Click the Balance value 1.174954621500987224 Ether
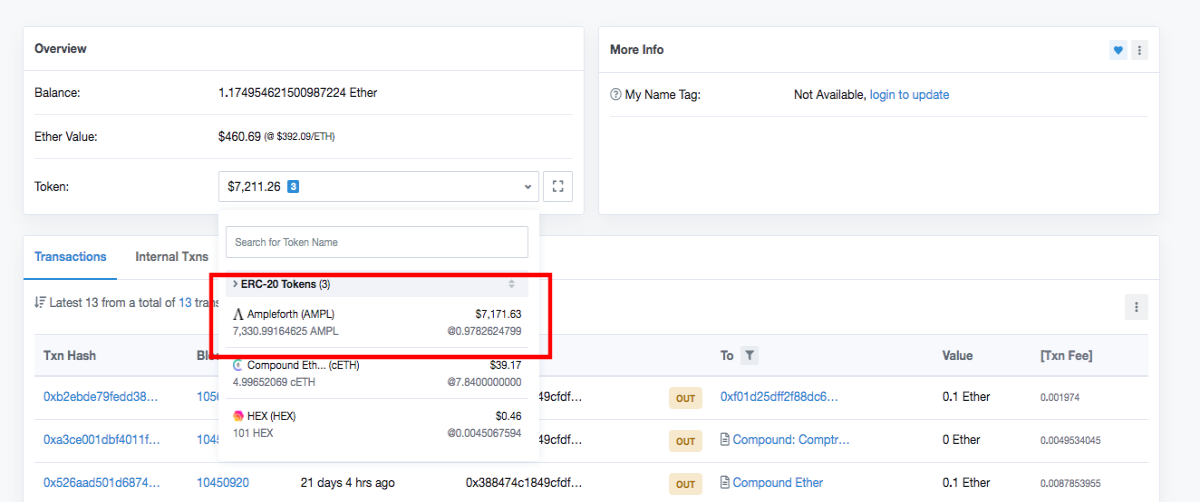This screenshot has width=1200, height=502. coord(298,93)
